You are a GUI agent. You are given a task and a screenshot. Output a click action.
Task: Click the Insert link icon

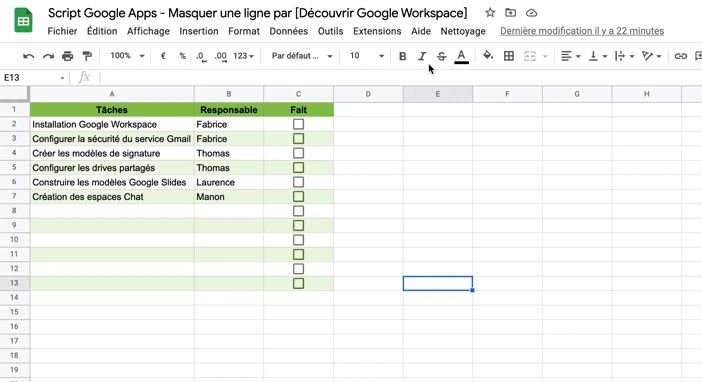681,56
